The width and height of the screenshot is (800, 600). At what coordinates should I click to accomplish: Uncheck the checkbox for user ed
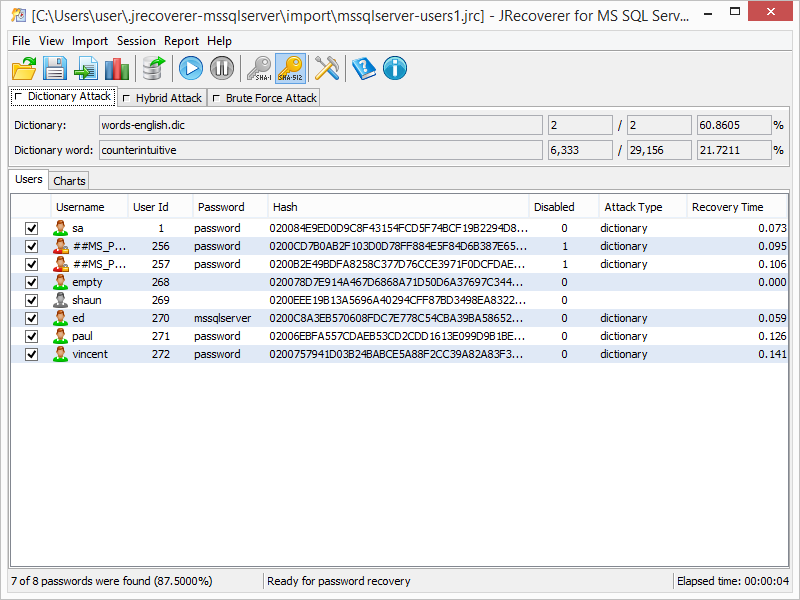tap(32, 318)
